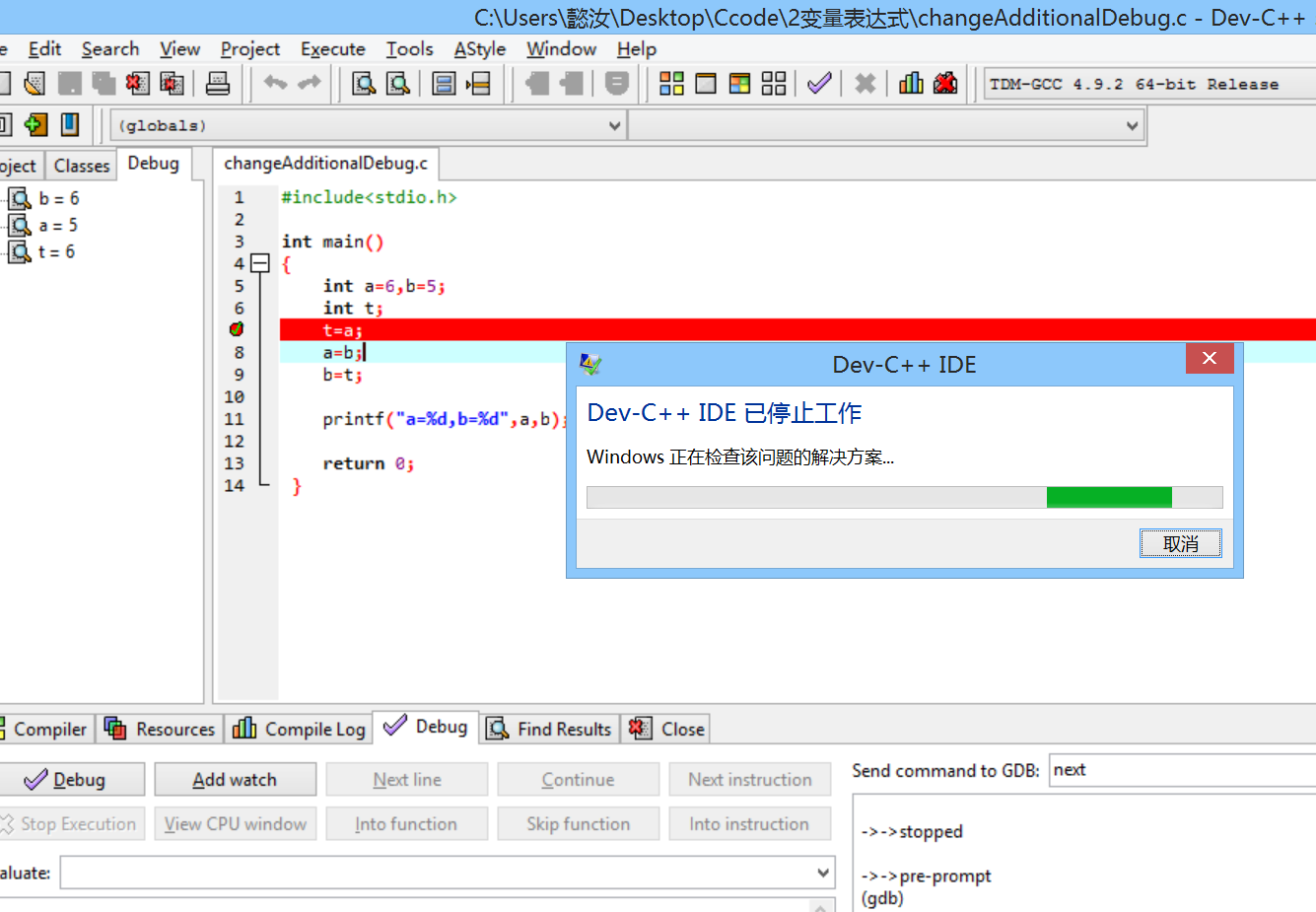1316x912 pixels.
Task: Click the "return 0;" code line
Action: pyautogui.click(x=369, y=463)
